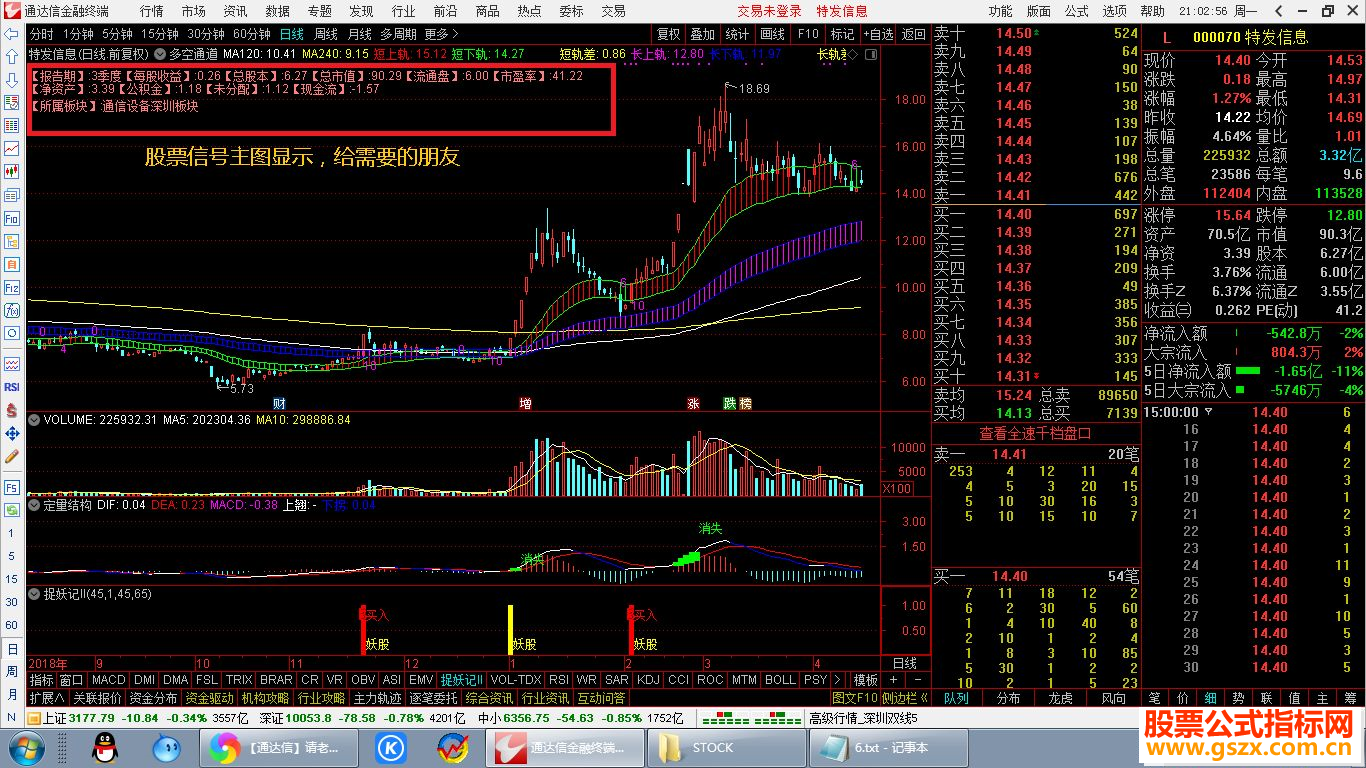Expand the 15:00:00 tick list dropdown arrow

point(1208,412)
